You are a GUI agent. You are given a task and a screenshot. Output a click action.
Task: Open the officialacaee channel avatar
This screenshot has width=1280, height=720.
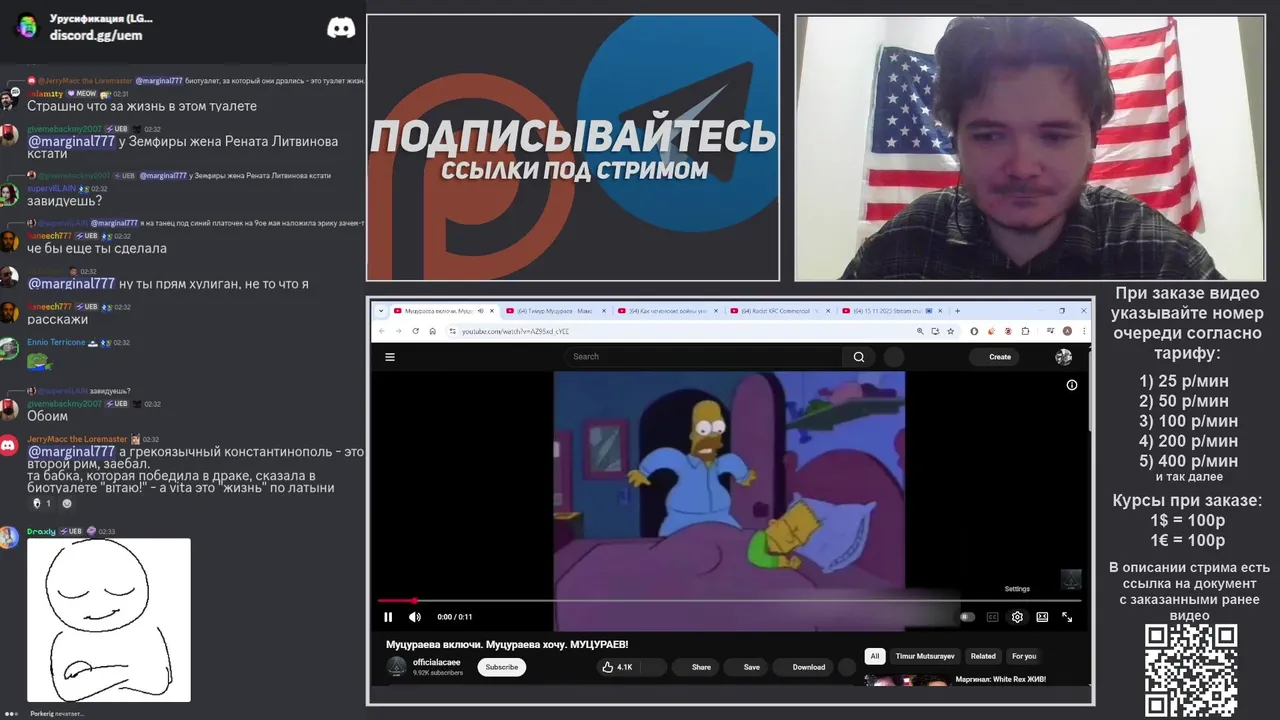[397, 667]
